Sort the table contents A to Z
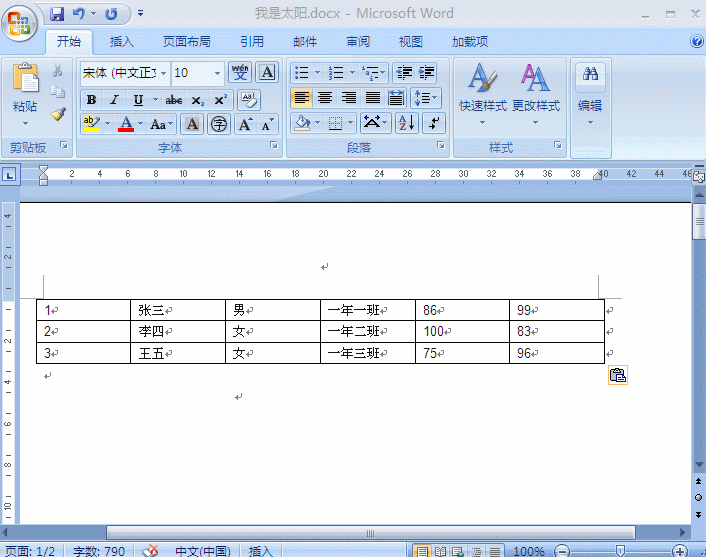Image resolution: width=706 pixels, height=557 pixels. (407, 123)
